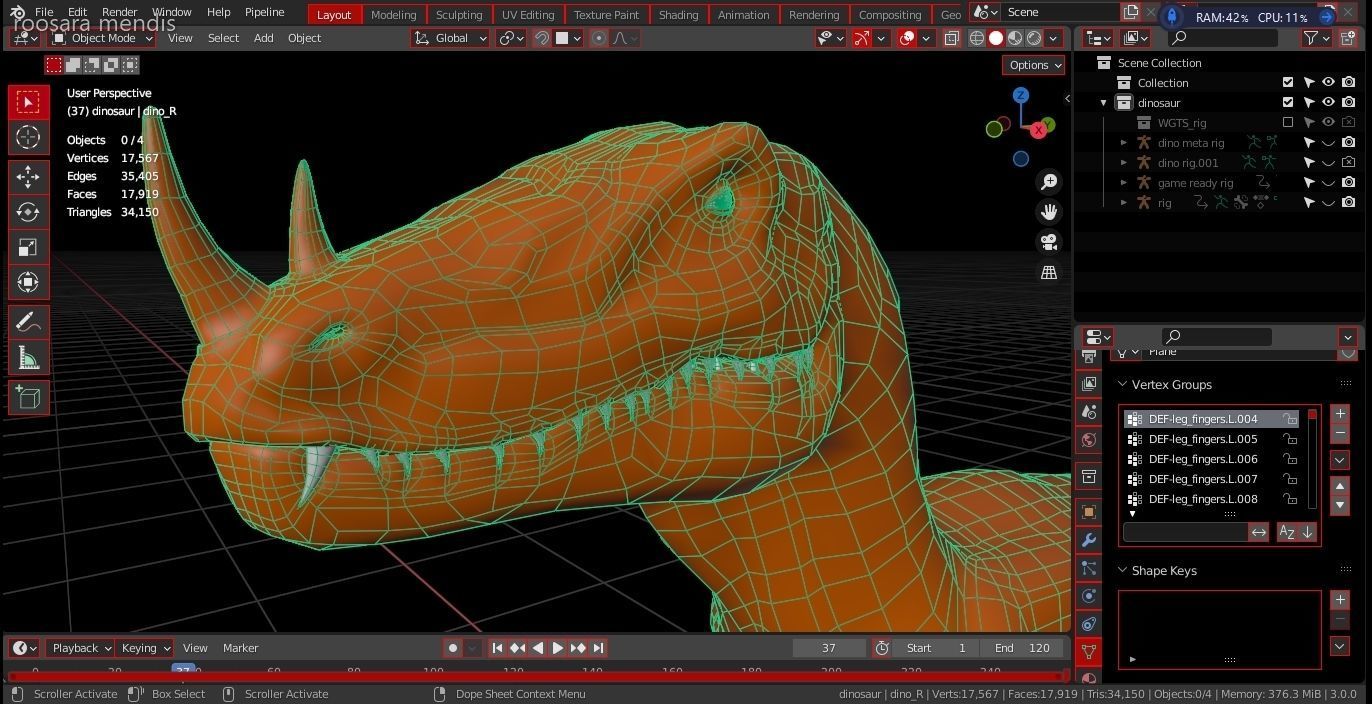Collapse the dinosaur collection tree
Viewport: 1372px width, 704px height.
(1104, 103)
